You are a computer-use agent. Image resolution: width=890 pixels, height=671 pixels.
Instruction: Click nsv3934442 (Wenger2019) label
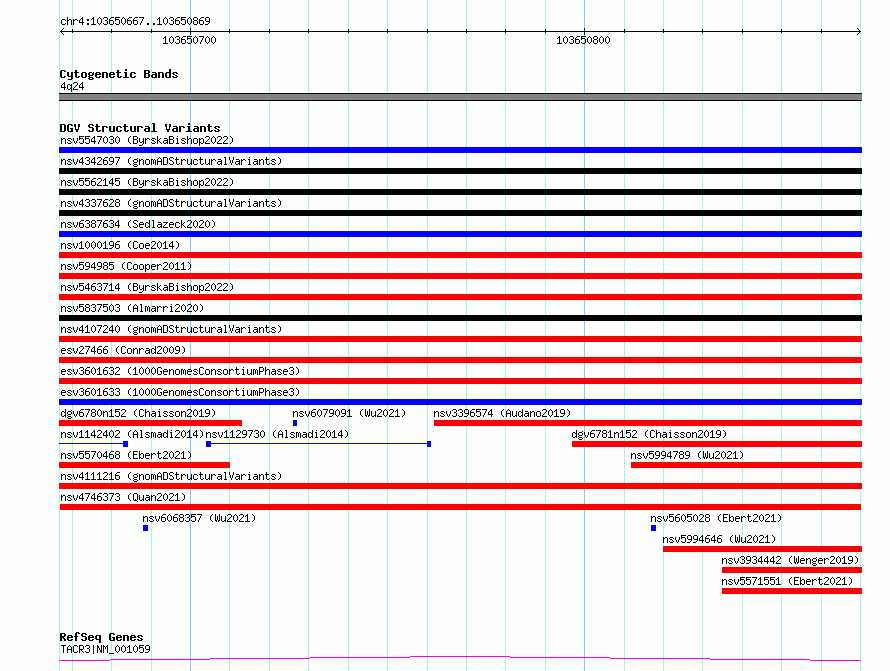click(790, 560)
